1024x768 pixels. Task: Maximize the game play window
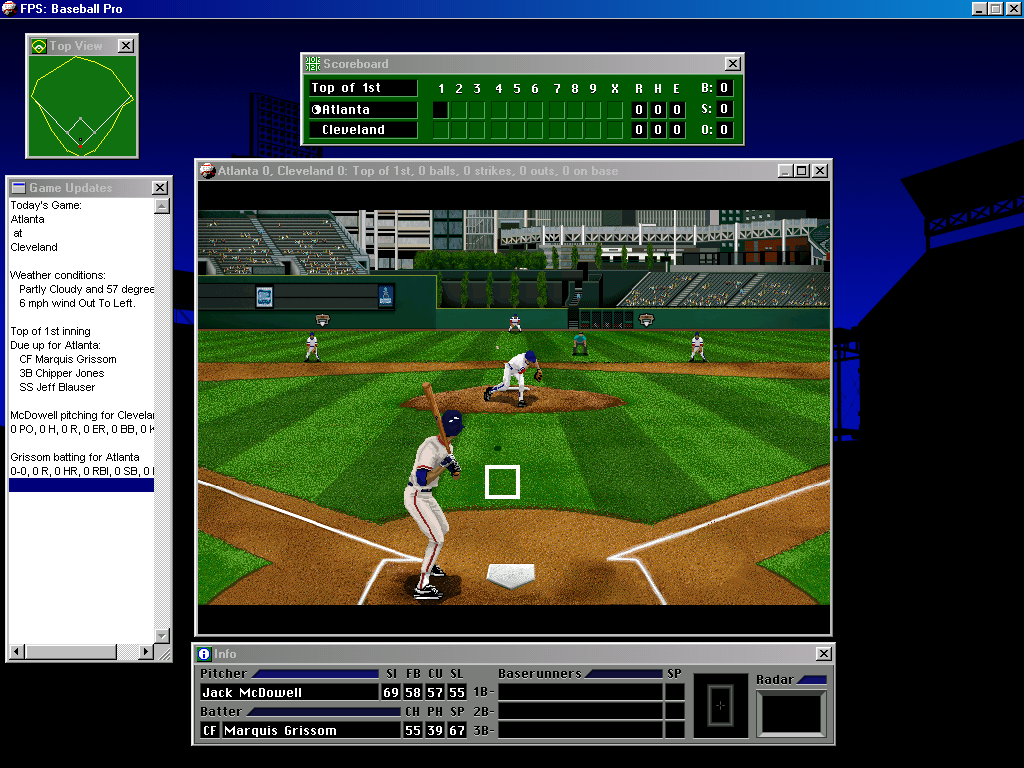[x=802, y=170]
